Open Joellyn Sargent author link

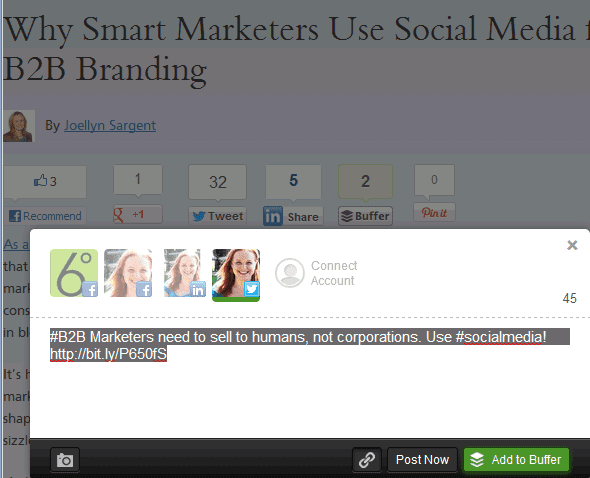110,125
